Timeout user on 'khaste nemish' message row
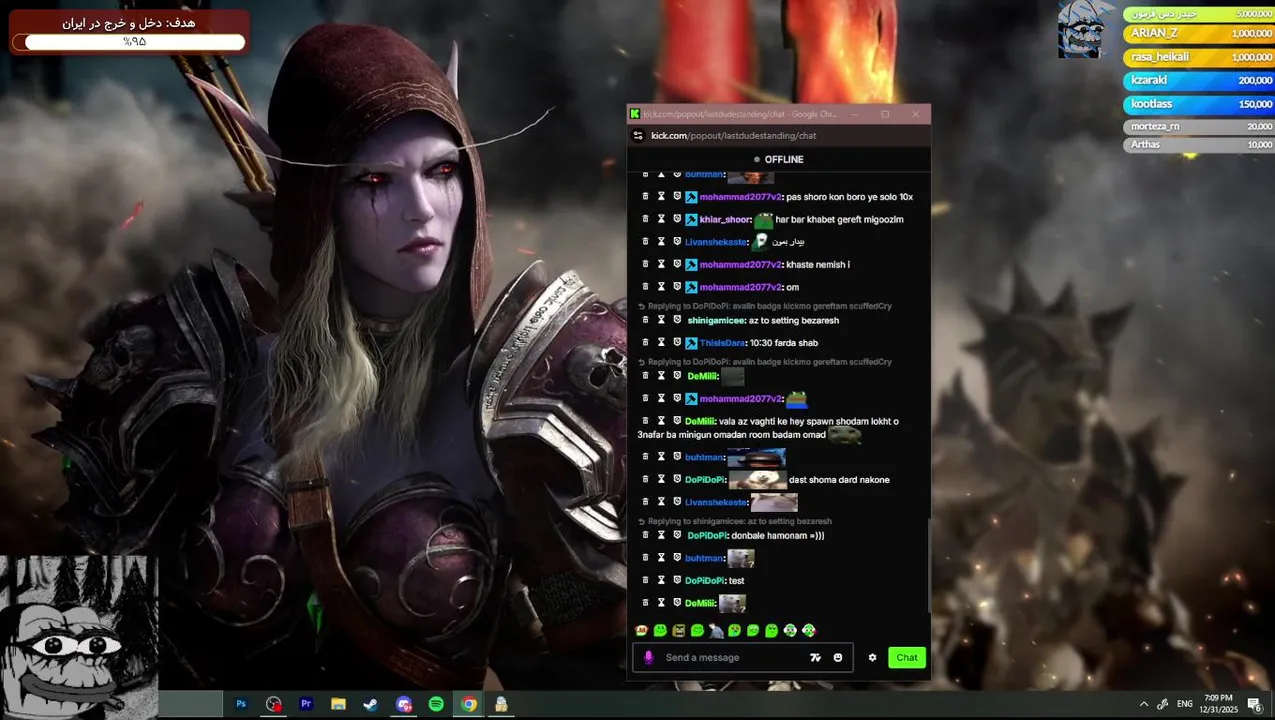 tap(661, 264)
